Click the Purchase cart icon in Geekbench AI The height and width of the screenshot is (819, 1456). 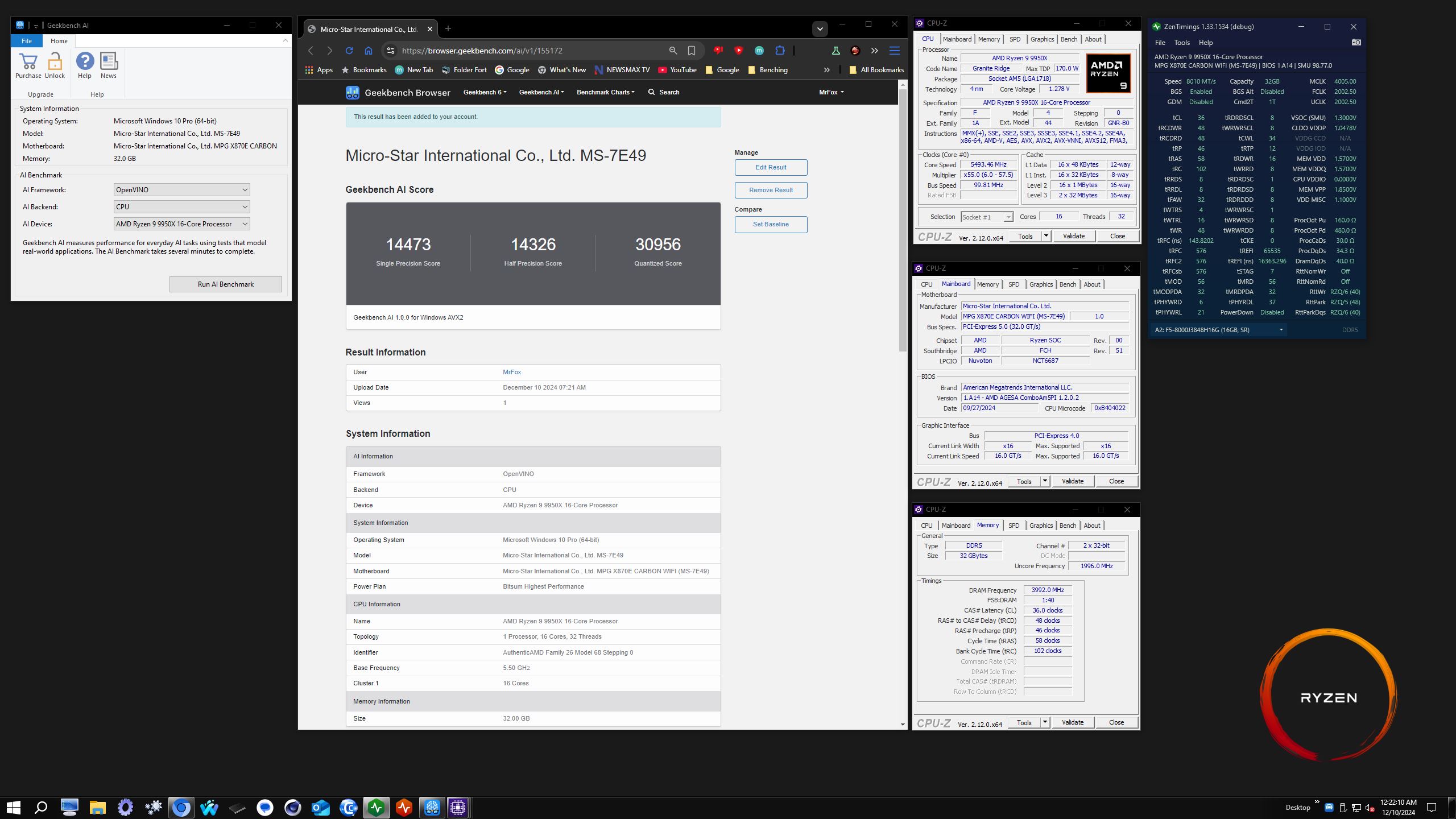point(28,61)
